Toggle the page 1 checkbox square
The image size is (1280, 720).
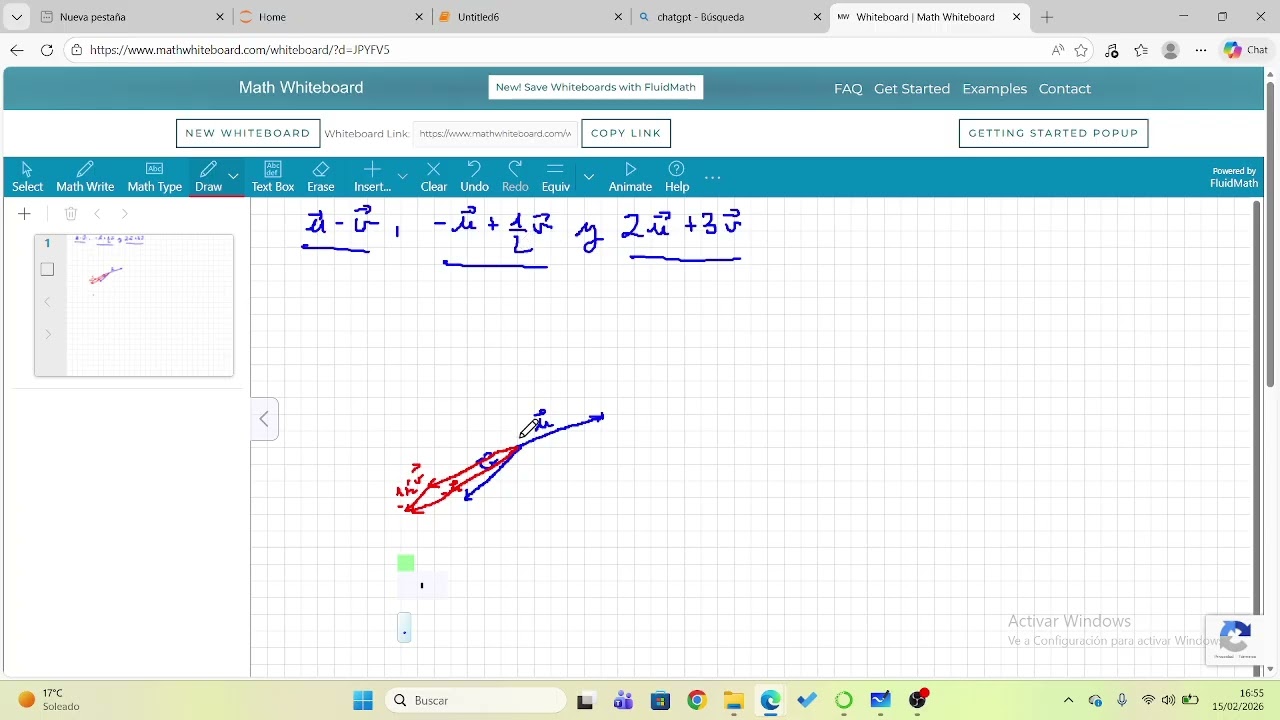[47, 269]
